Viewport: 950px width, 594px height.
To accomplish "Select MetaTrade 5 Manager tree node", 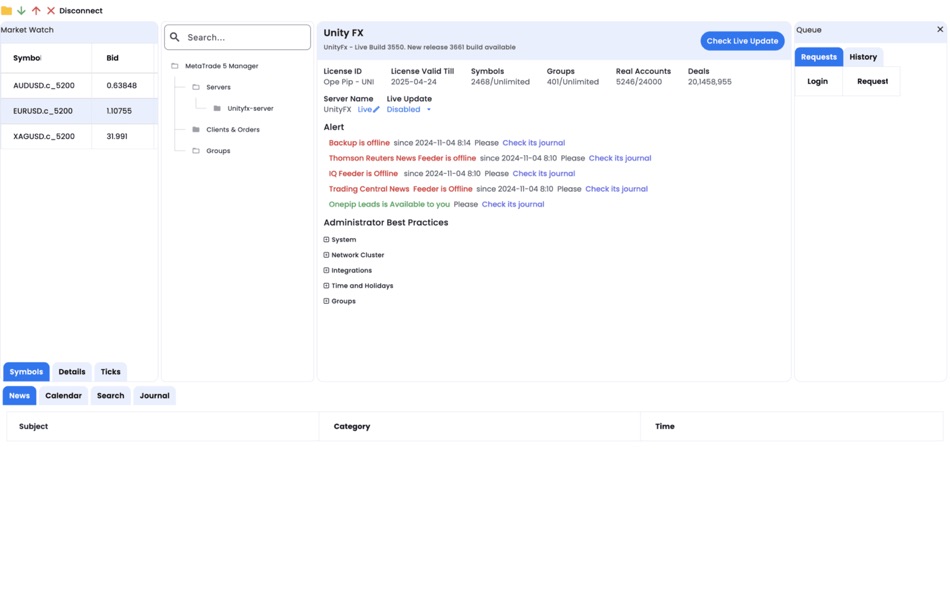I will point(222,65).
